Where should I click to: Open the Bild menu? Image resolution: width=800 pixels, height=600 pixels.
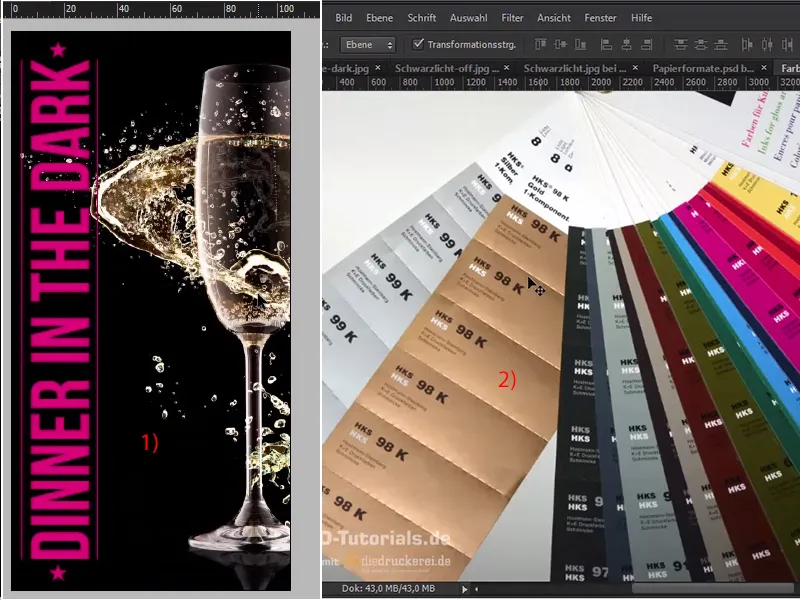click(343, 18)
